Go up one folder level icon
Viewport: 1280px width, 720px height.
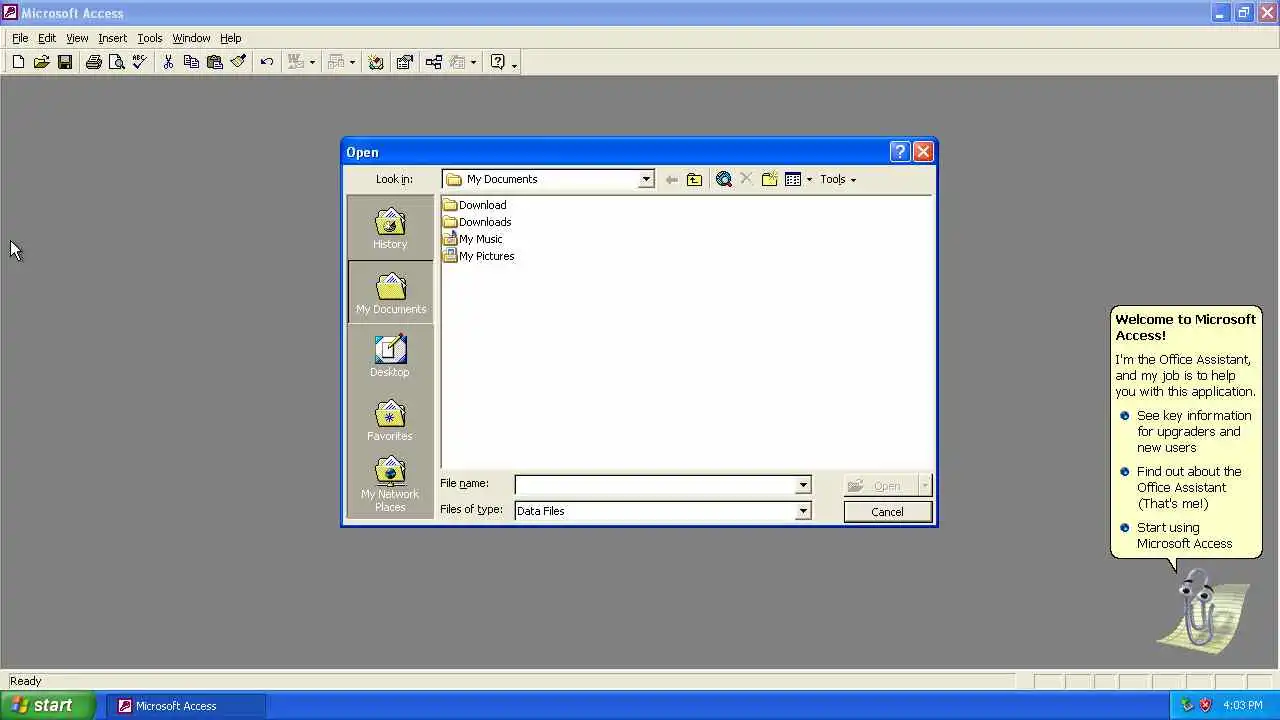[x=694, y=179]
